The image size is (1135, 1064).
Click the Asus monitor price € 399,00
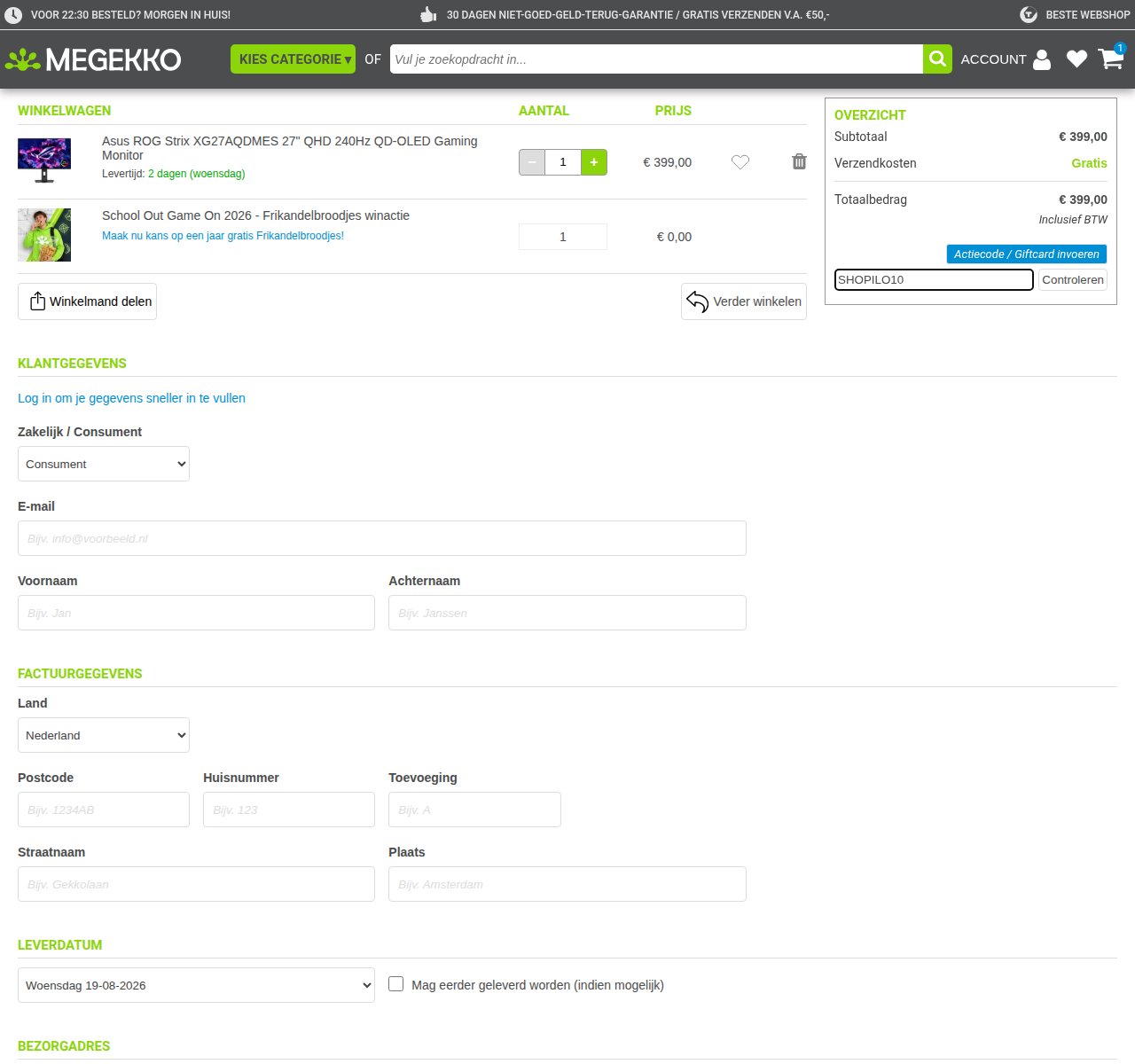pyautogui.click(x=668, y=162)
